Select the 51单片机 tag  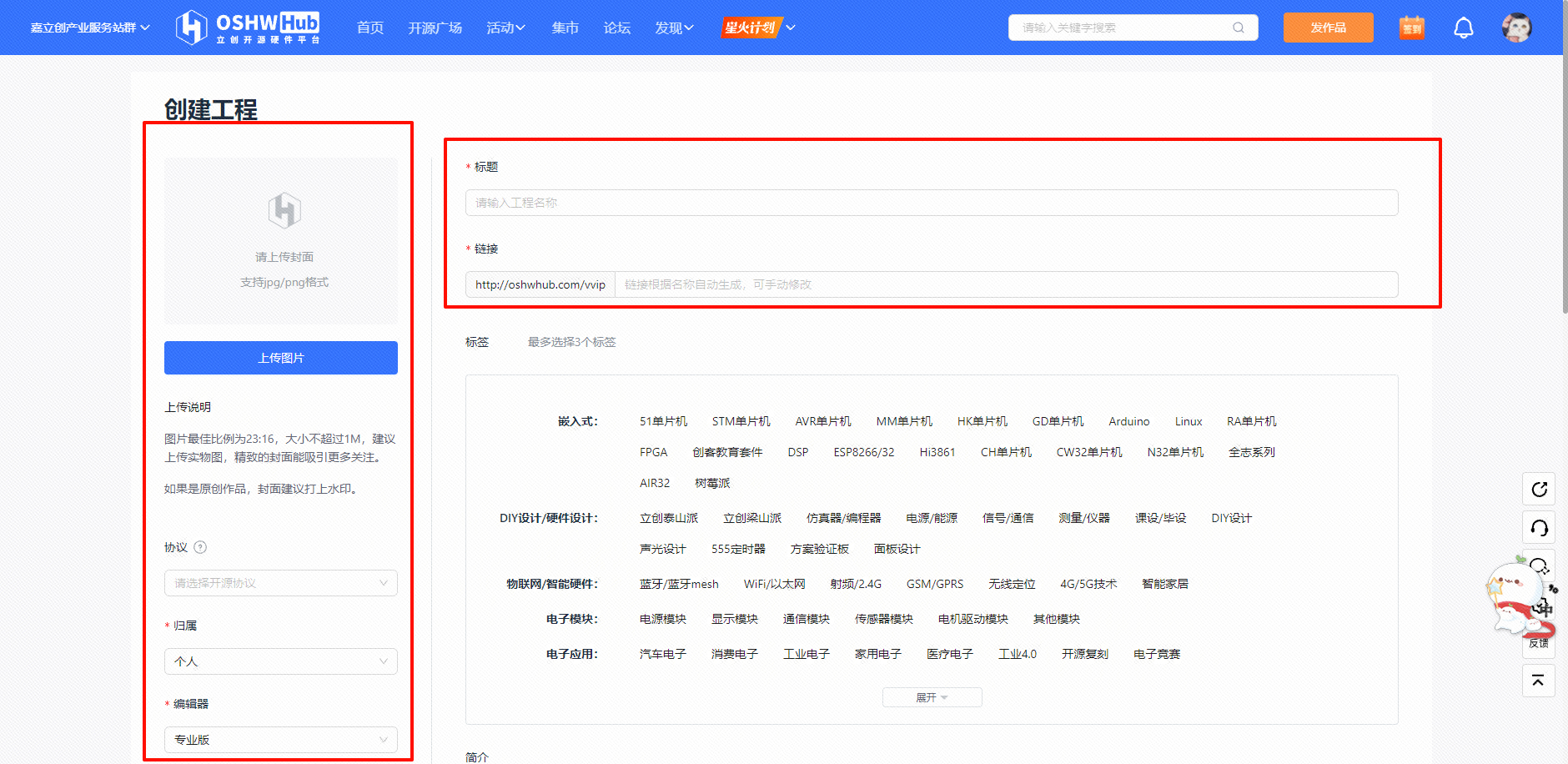(663, 421)
